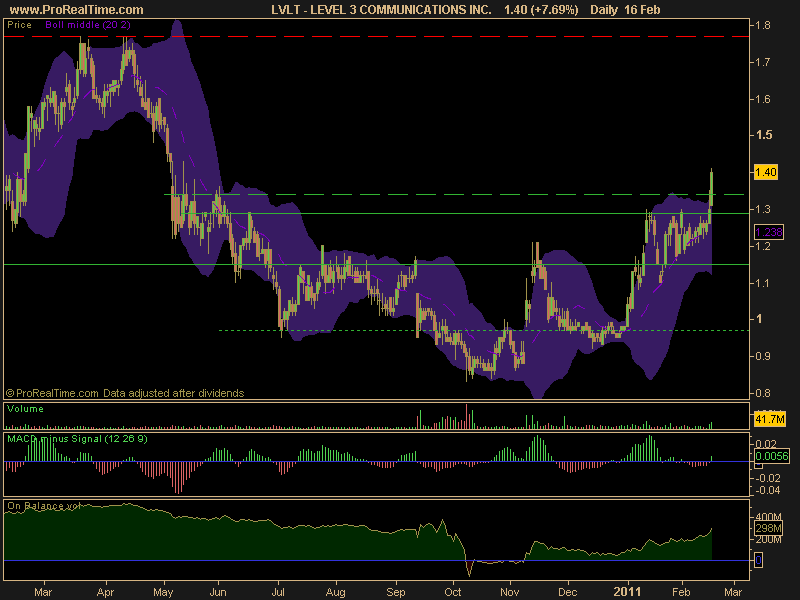Click the Daily 16 Feb timeframe label

tap(625, 10)
